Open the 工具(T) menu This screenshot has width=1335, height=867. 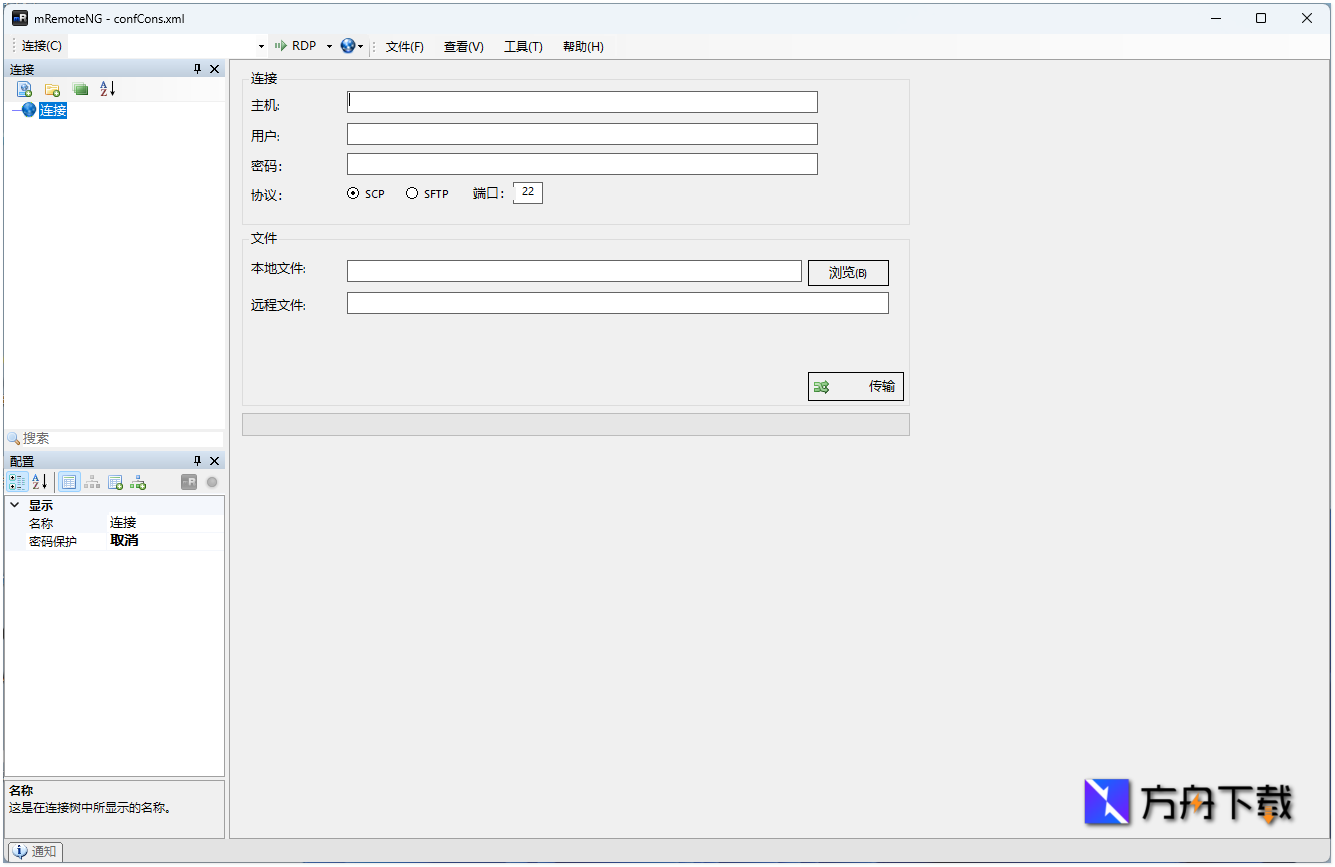523,46
